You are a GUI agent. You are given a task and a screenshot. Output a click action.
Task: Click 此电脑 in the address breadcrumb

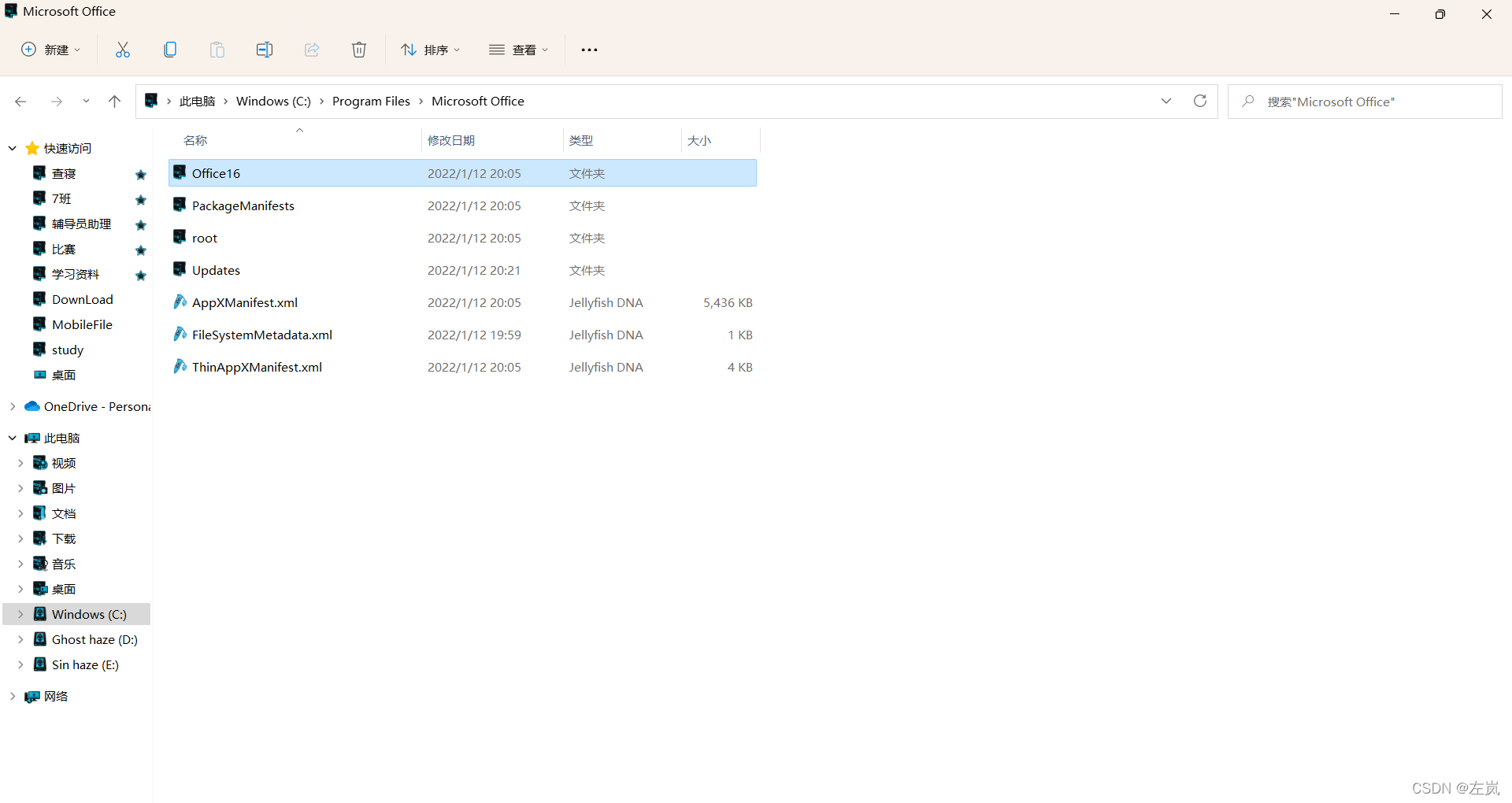(x=198, y=101)
